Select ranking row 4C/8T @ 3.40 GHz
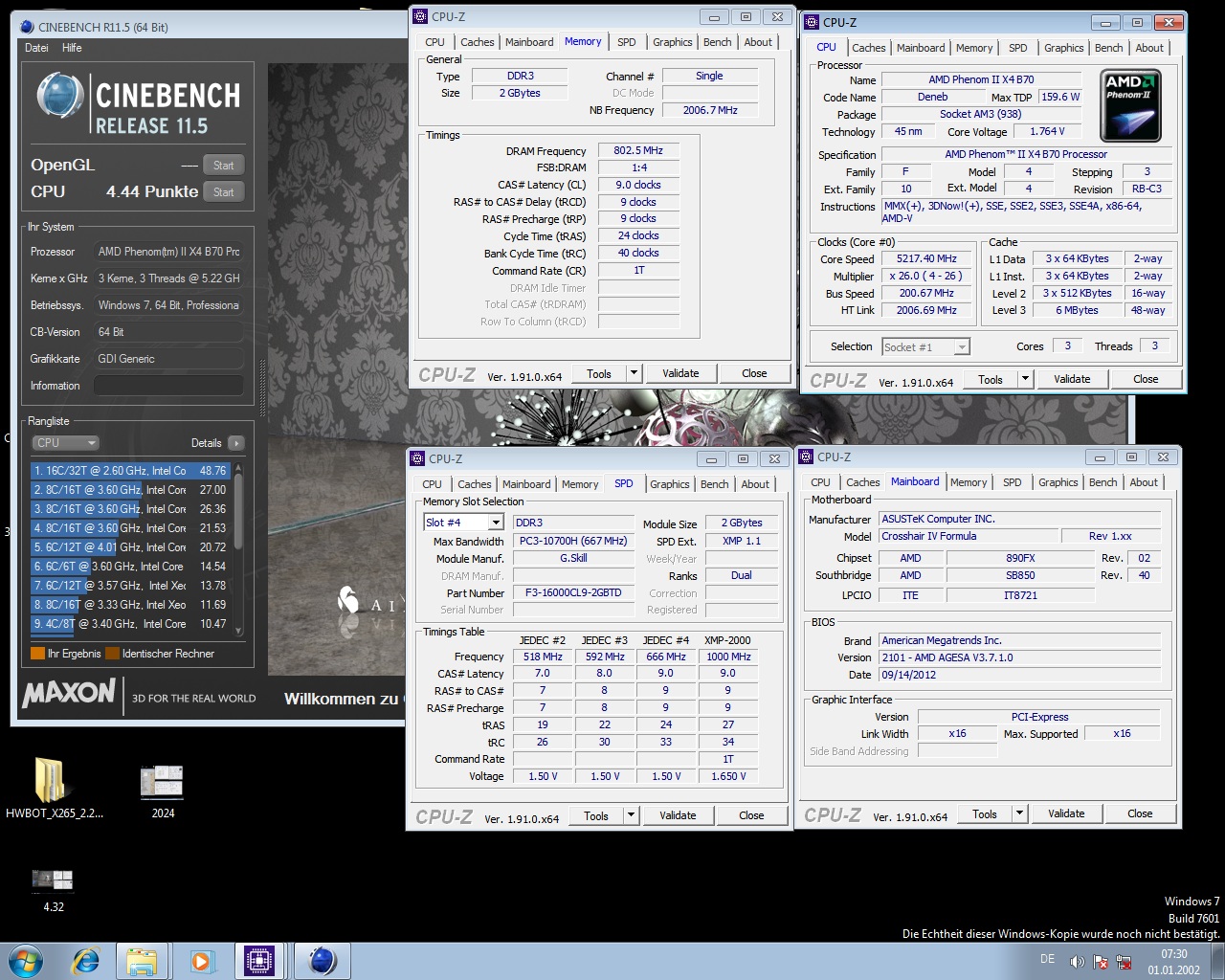This screenshot has height=980, width=1225. point(130,624)
